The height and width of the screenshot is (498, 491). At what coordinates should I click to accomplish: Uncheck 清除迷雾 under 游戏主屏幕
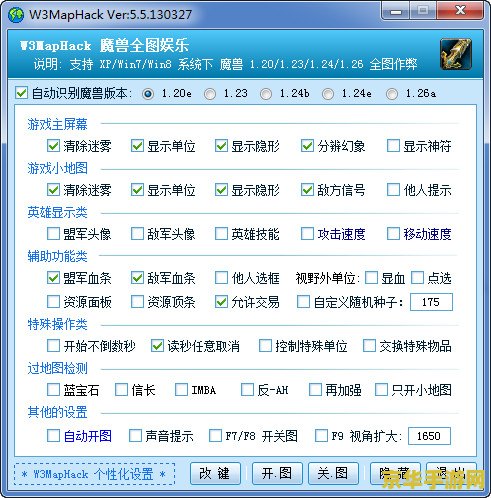tap(53, 146)
